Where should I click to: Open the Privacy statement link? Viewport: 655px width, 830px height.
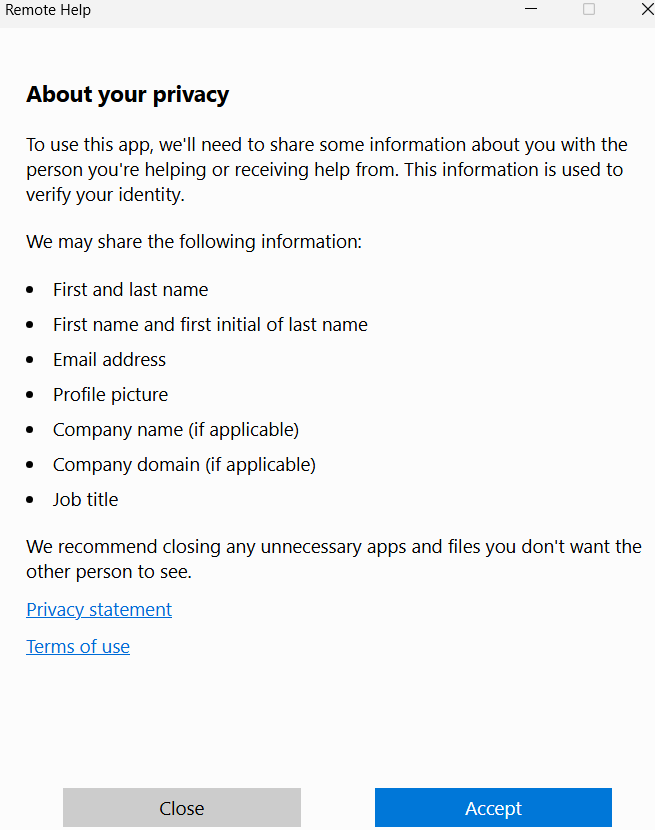(x=99, y=609)
